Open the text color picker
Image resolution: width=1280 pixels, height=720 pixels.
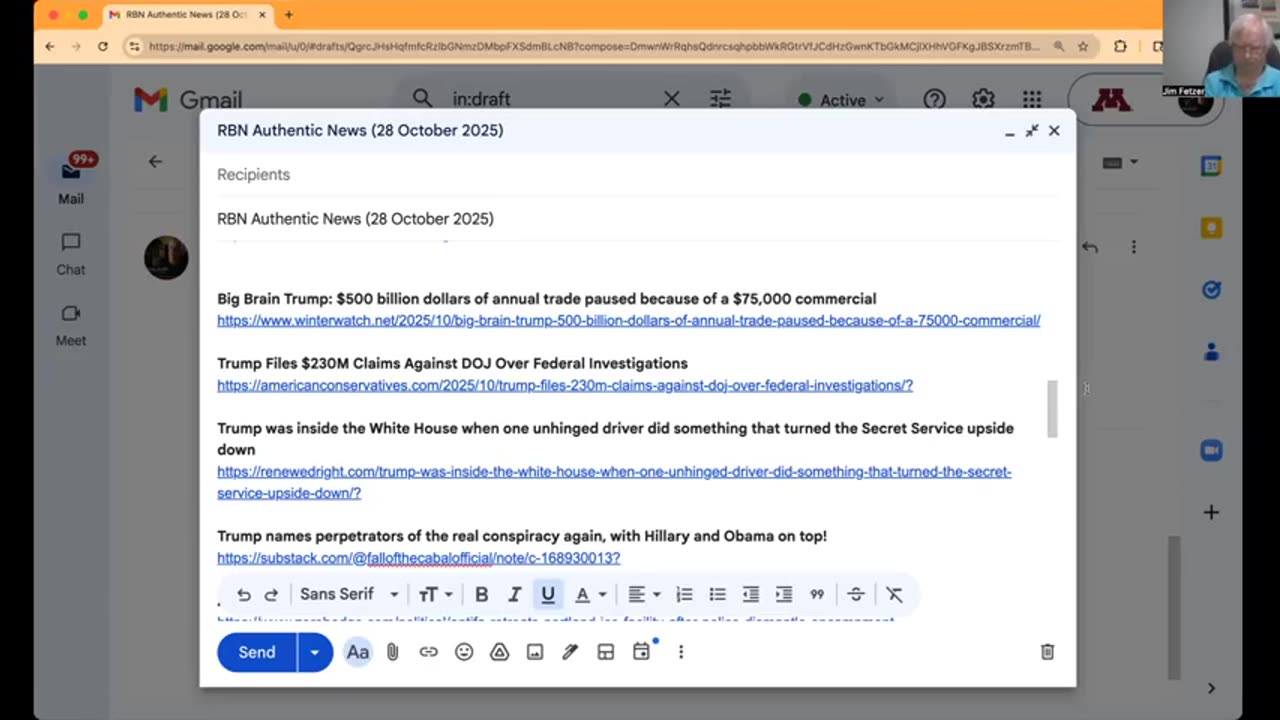pyautogui.click(x=590, y=594)
